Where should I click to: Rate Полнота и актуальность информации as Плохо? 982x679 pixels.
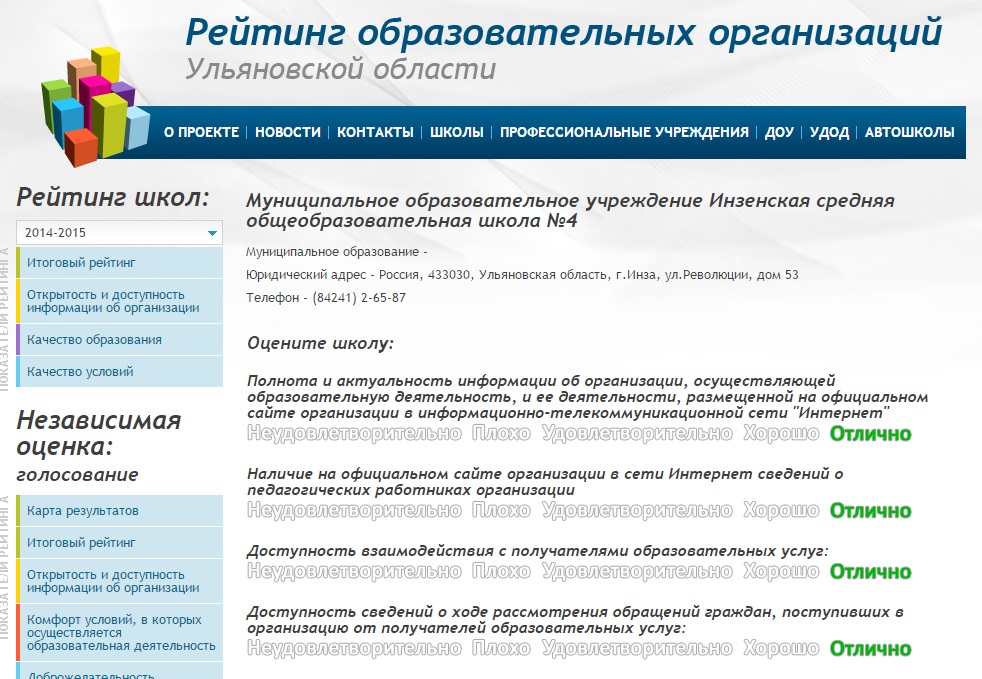501,433
